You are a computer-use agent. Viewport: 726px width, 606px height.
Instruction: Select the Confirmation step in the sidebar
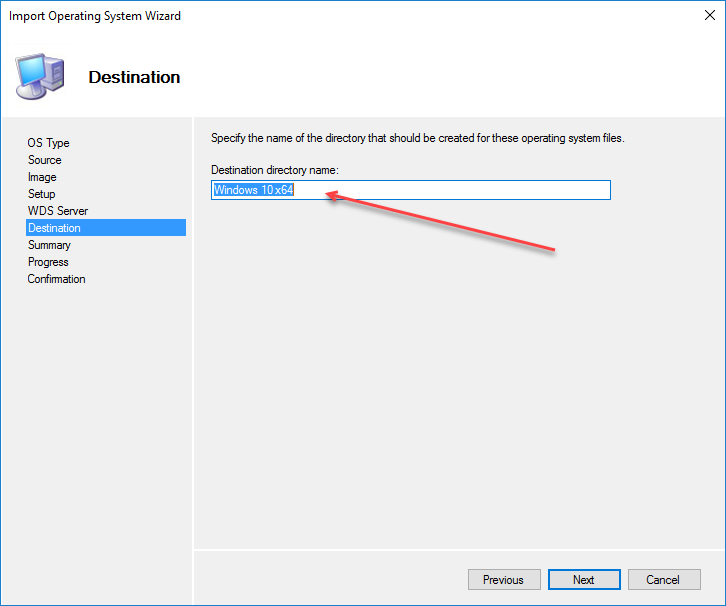pos(57,279)
